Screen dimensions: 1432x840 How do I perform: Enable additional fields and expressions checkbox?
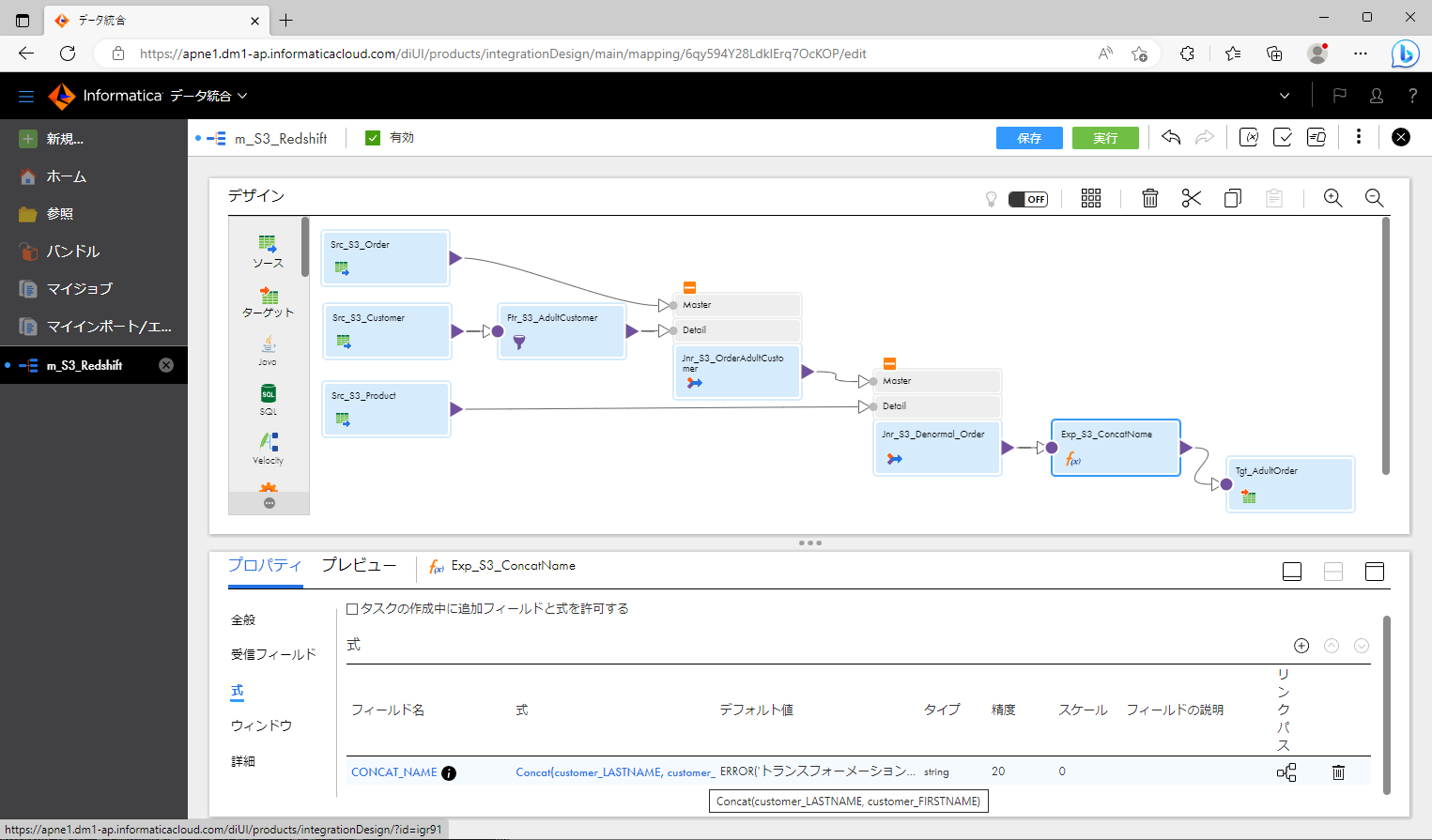pyautogui.click(x=352, y=608)
